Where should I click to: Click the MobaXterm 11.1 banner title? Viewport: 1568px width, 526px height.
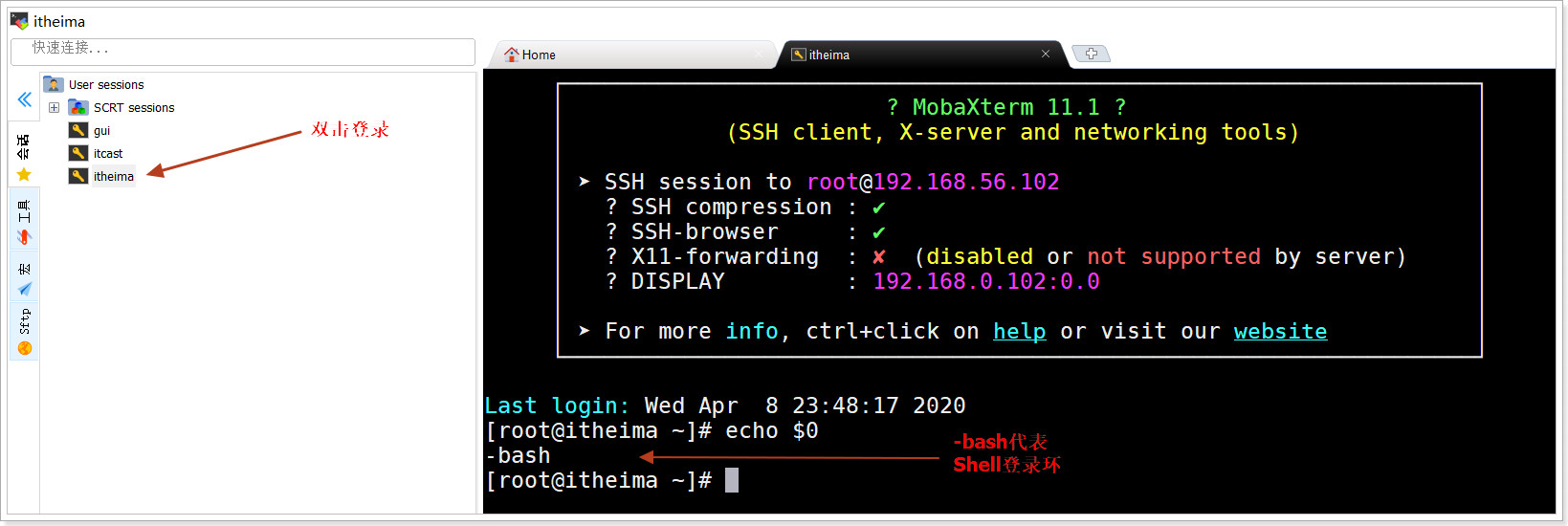click(x=1005, y=107)
